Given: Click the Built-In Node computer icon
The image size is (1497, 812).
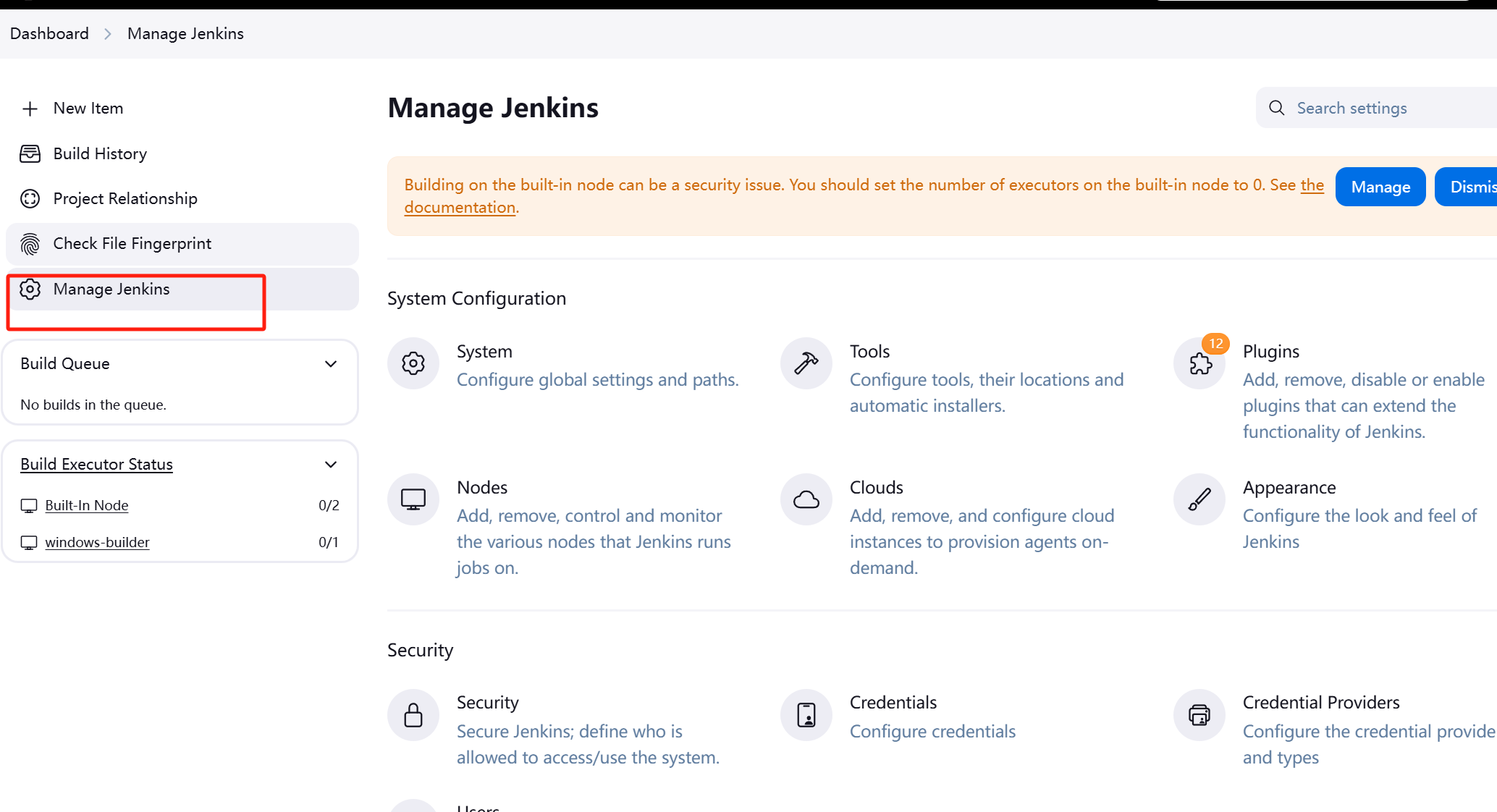Looking at the screenshot, I should point(29,506).
